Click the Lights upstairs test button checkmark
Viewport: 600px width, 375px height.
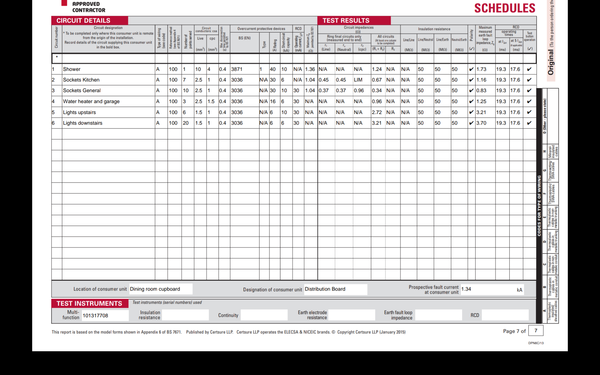[529, 112]
